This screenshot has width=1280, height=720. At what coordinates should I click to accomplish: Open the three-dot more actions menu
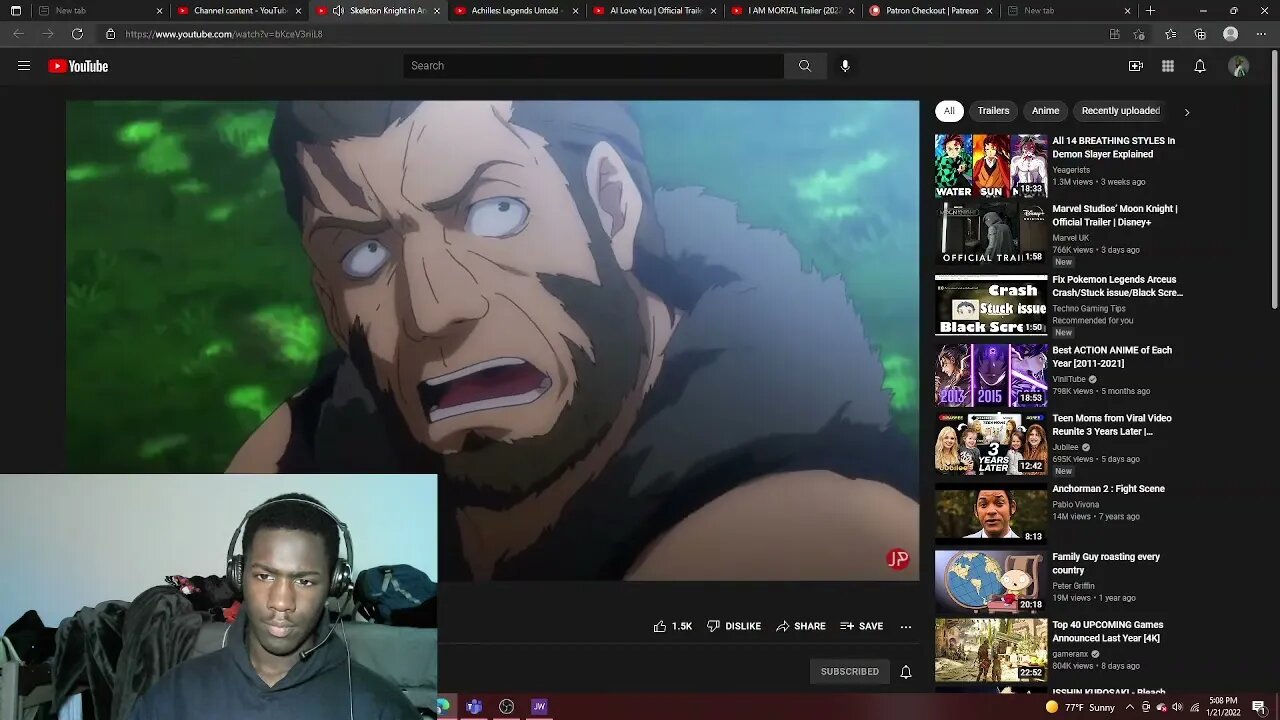(x=906, y=627)
